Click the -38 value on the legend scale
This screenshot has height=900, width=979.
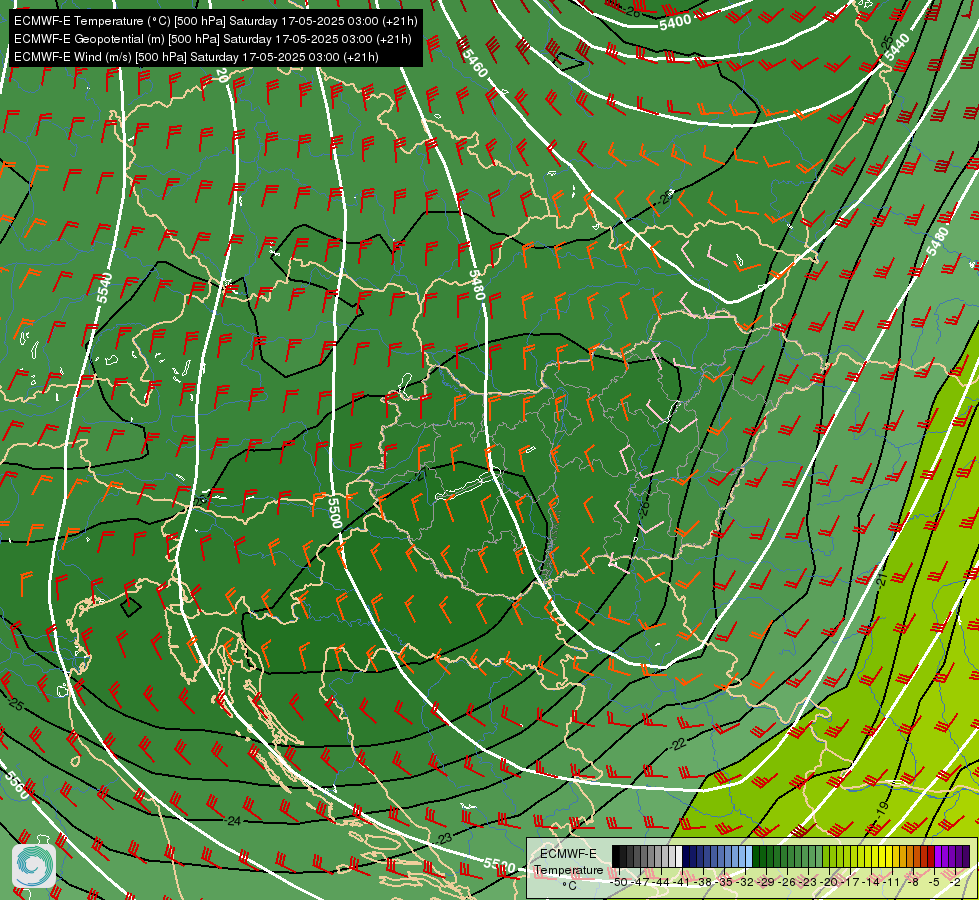702,883
